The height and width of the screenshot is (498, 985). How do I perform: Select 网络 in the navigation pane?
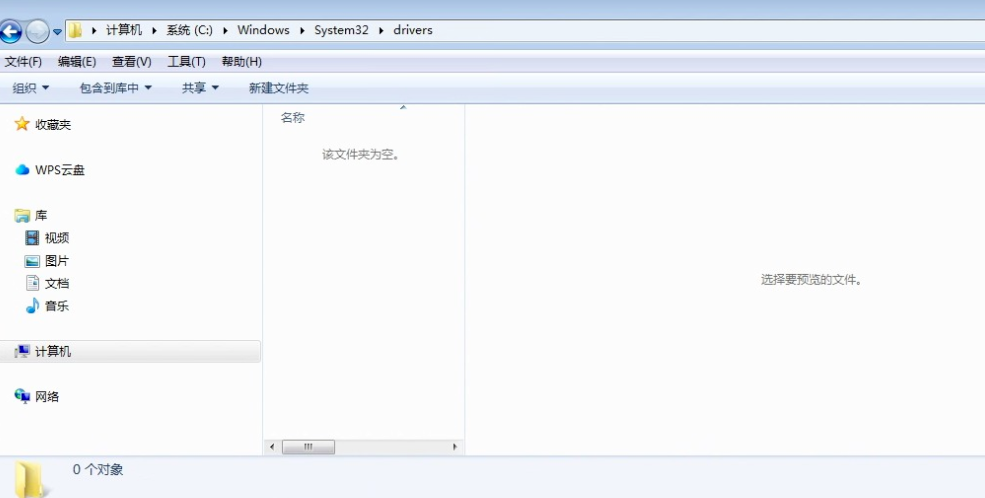click(x=47, y=396)
